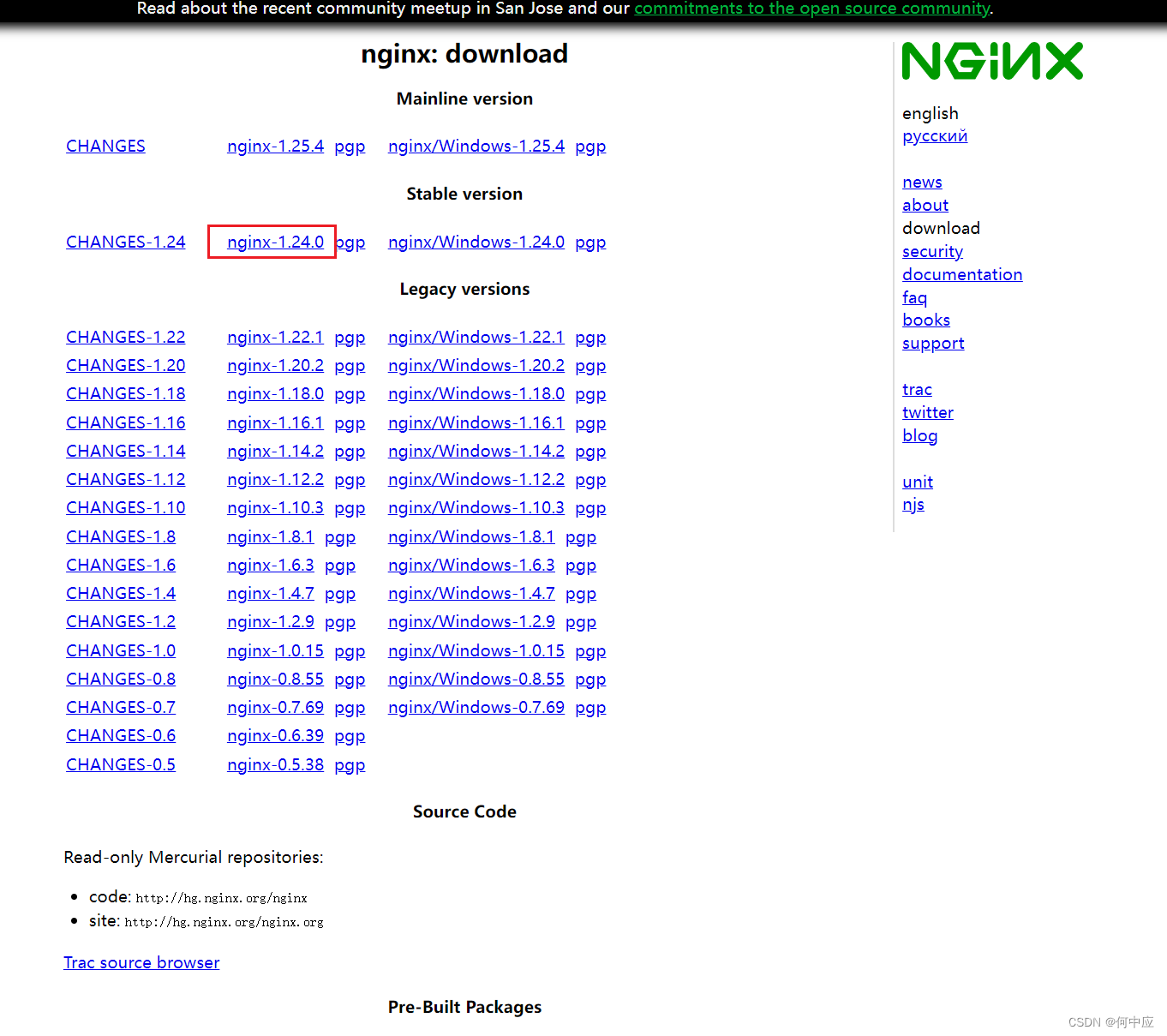Download nginx-1.0.15
The height and width of the screenshot is (1036, 1167).
tap(275, 651)
